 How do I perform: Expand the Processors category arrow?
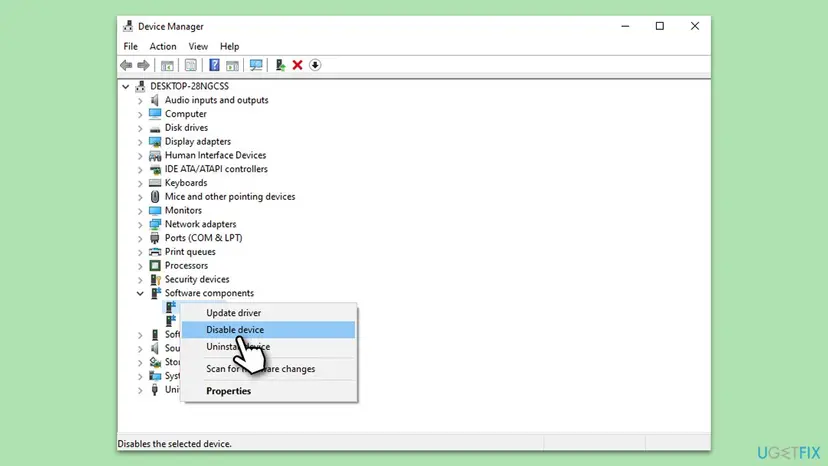(140, 266)
